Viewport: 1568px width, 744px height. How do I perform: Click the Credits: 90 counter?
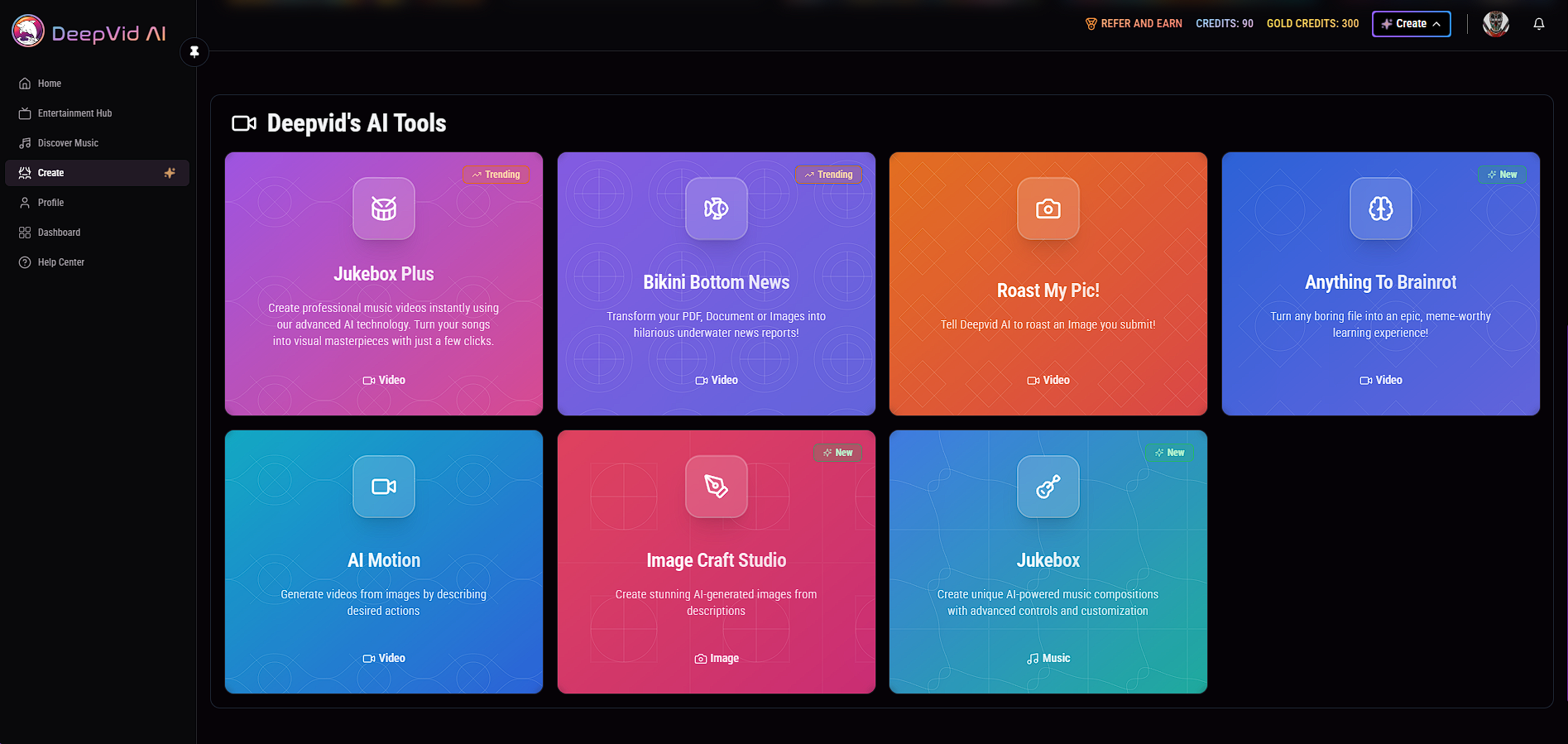(x=1225, y=24)
